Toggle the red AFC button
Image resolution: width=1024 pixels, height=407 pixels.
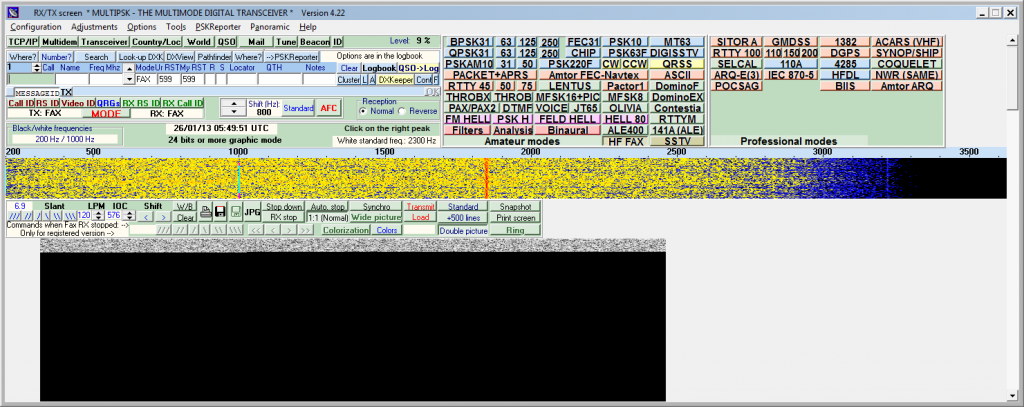(x=328, y=108)
